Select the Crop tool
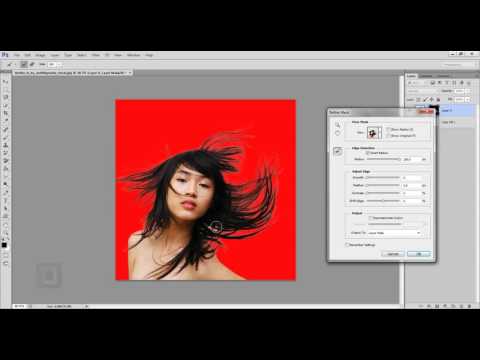Image resolution: width=480 pixels, height=360 pixels. [x=5, y=113]
